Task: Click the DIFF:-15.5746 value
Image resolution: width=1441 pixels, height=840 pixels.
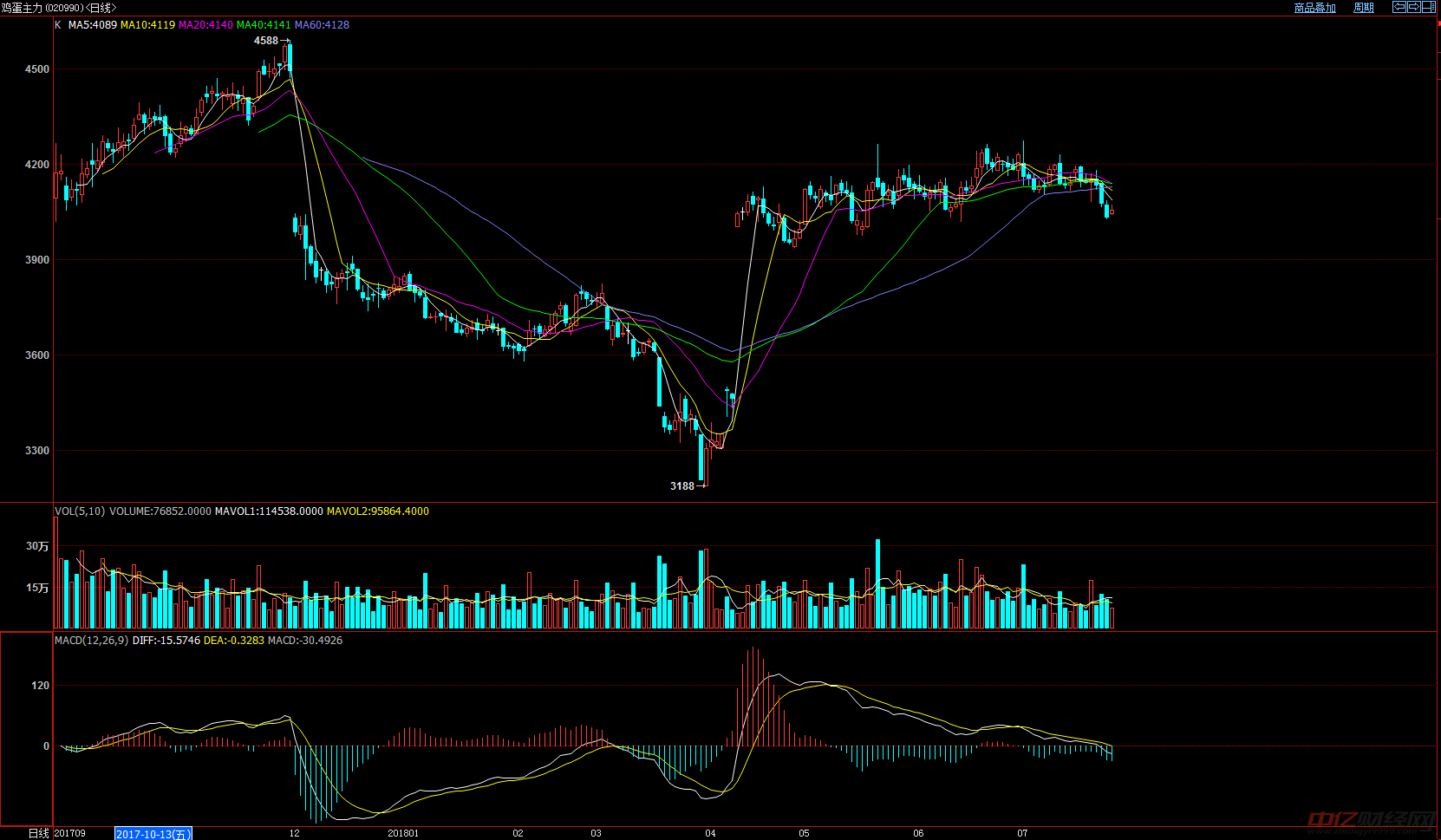Action: [x=166, y=641]
